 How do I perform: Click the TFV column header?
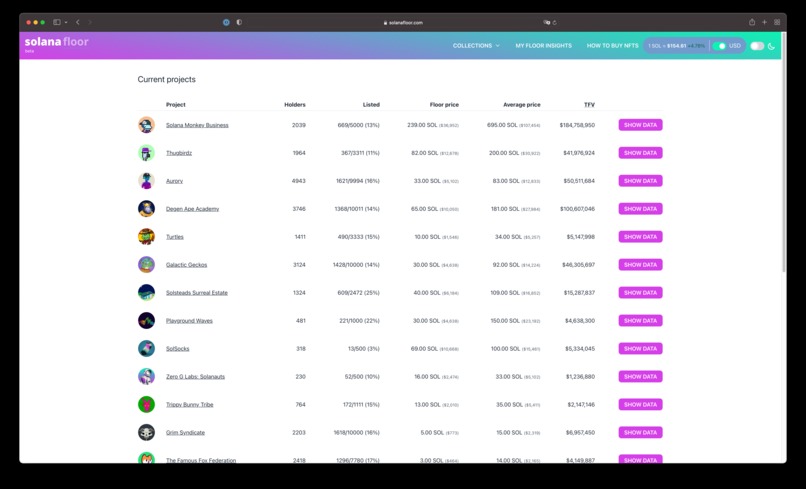click(589, 104)
